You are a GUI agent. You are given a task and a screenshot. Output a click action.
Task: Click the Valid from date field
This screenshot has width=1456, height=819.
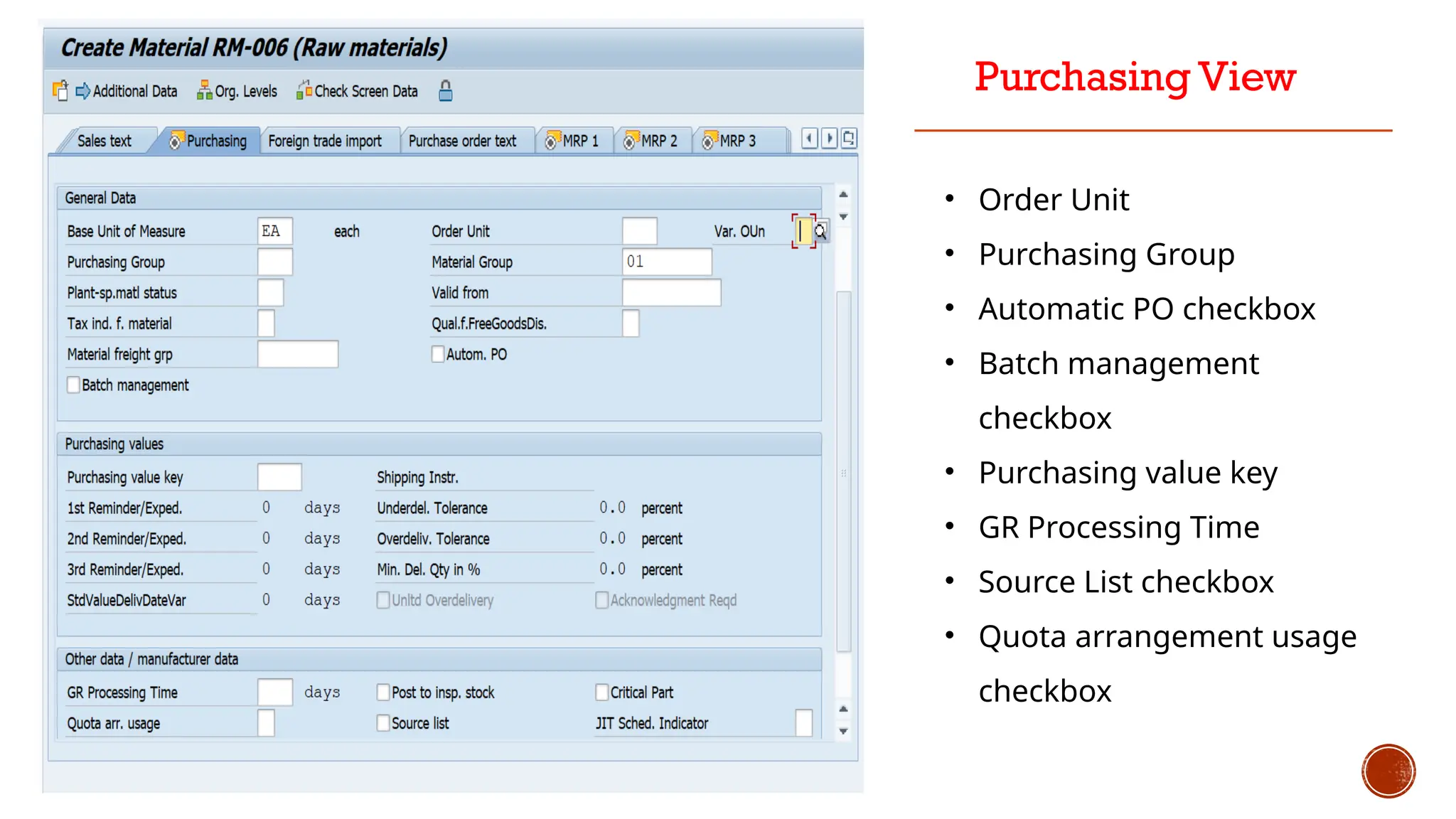pyautogui.click(x=671, y=292)
